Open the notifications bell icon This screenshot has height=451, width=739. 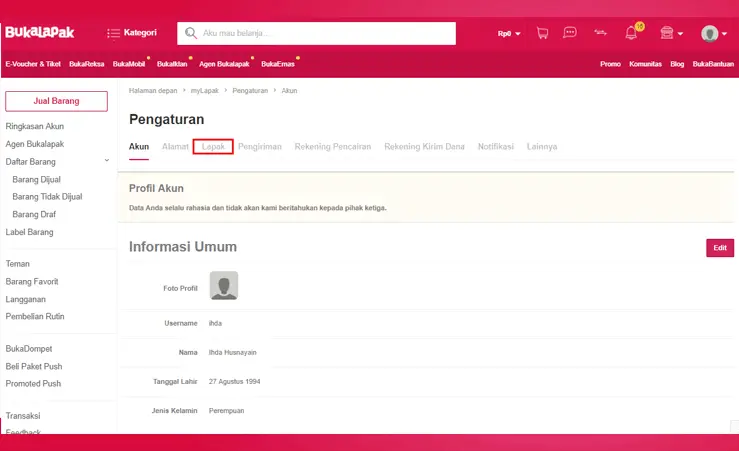point(631,33)
